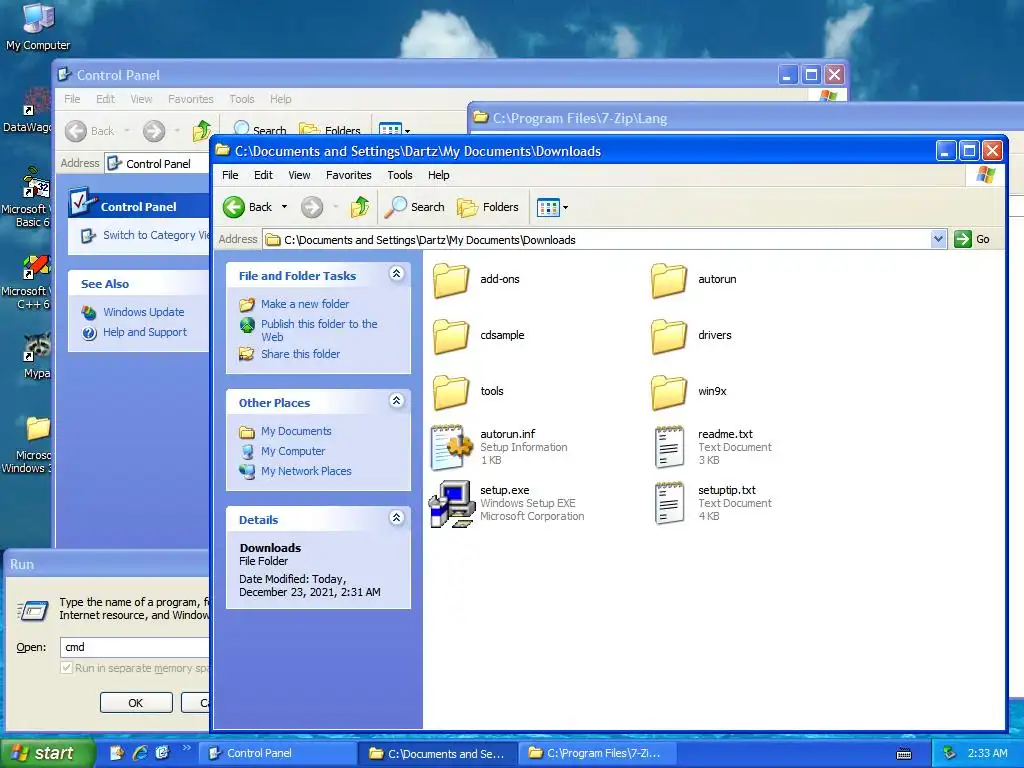Go to My Documents in Other Places
The width and height of the screenshot is (1024, 768).
point(296,431)
